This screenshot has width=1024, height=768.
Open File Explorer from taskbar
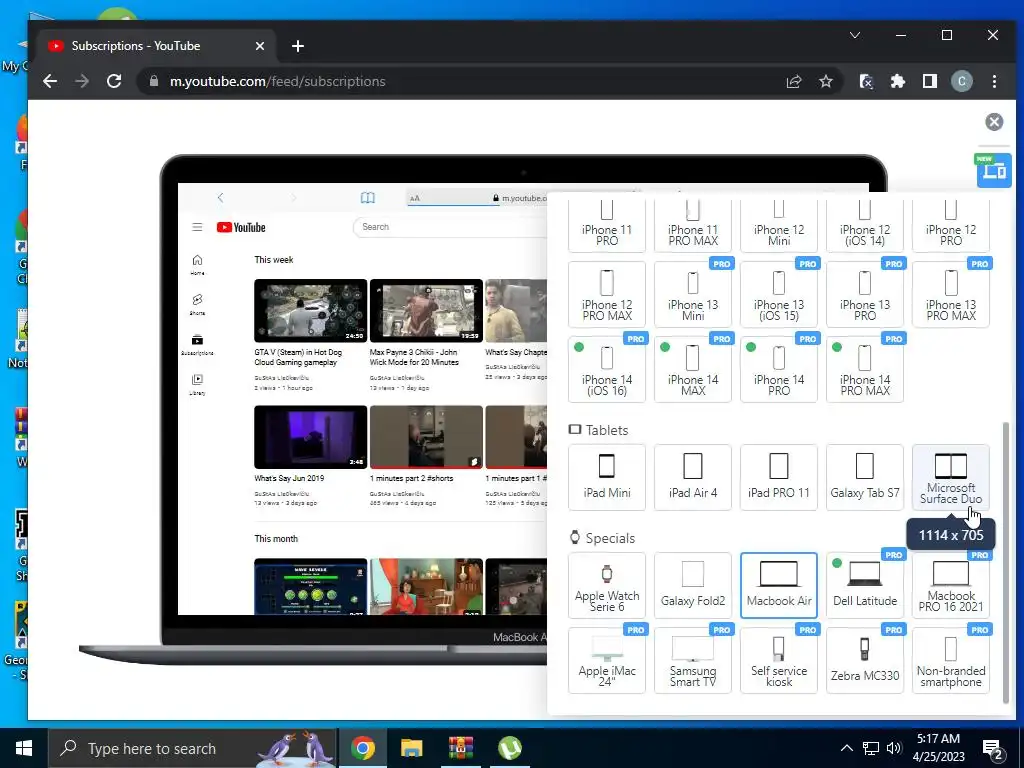tap(411, 748)
